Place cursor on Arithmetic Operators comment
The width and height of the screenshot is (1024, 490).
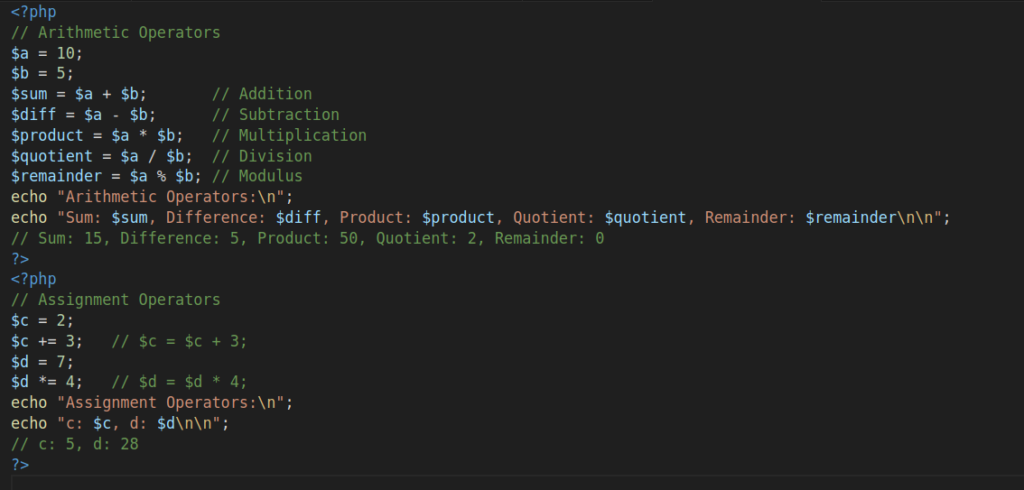pos(116,33)
